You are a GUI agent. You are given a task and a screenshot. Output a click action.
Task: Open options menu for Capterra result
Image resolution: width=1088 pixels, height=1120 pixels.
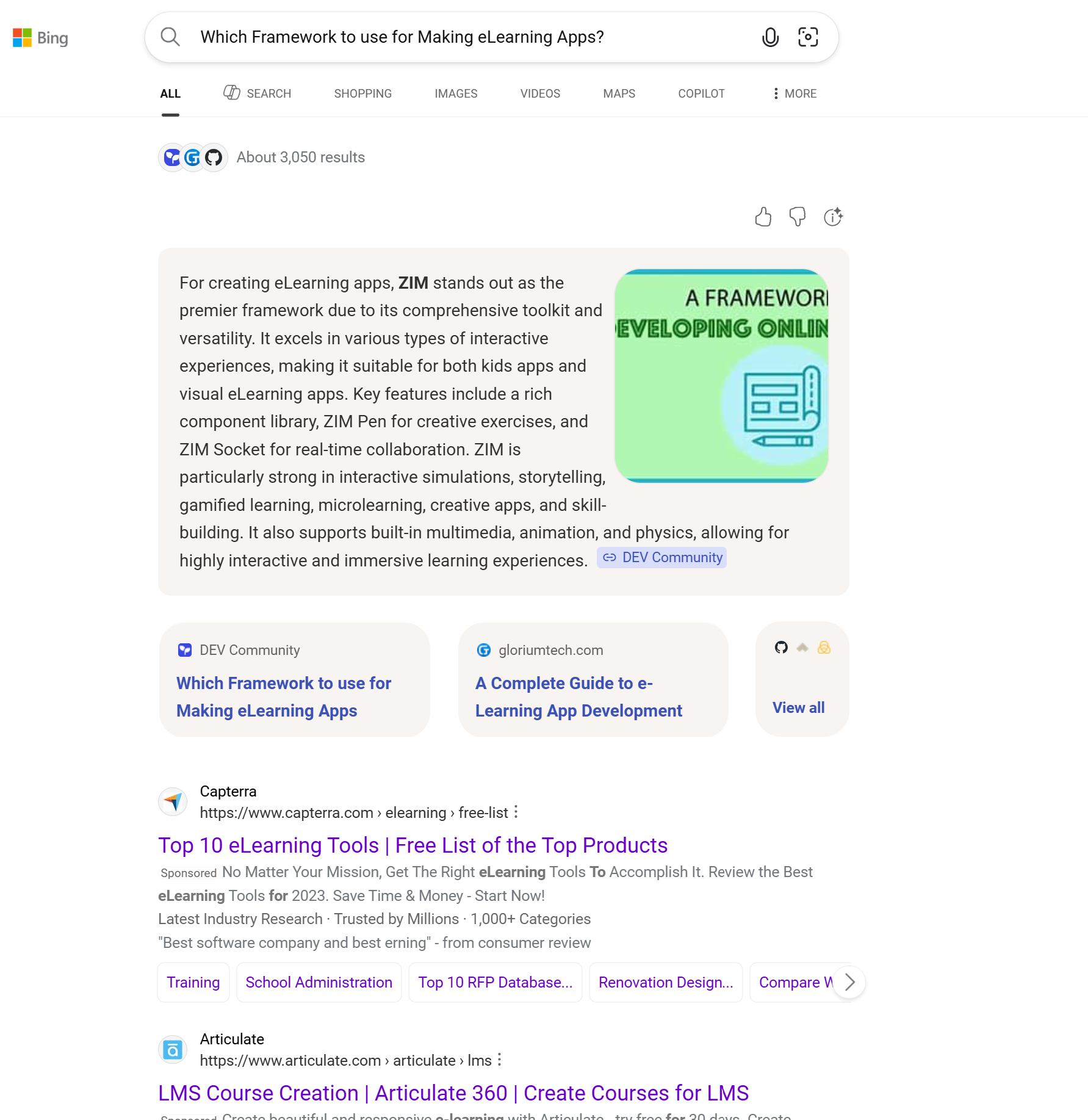tap(516, 812)
